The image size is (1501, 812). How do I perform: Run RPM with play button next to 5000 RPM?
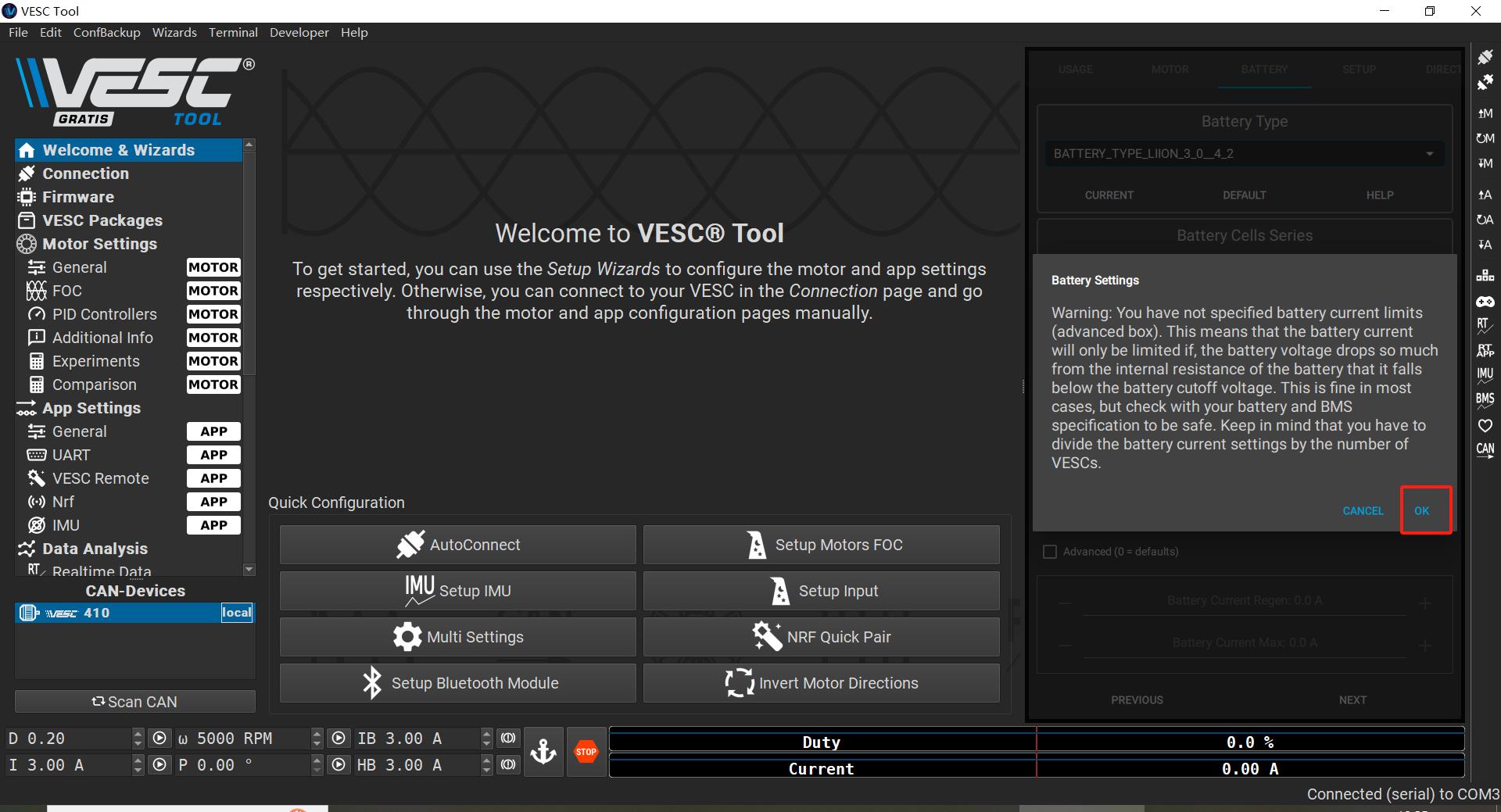click(339, 739)
